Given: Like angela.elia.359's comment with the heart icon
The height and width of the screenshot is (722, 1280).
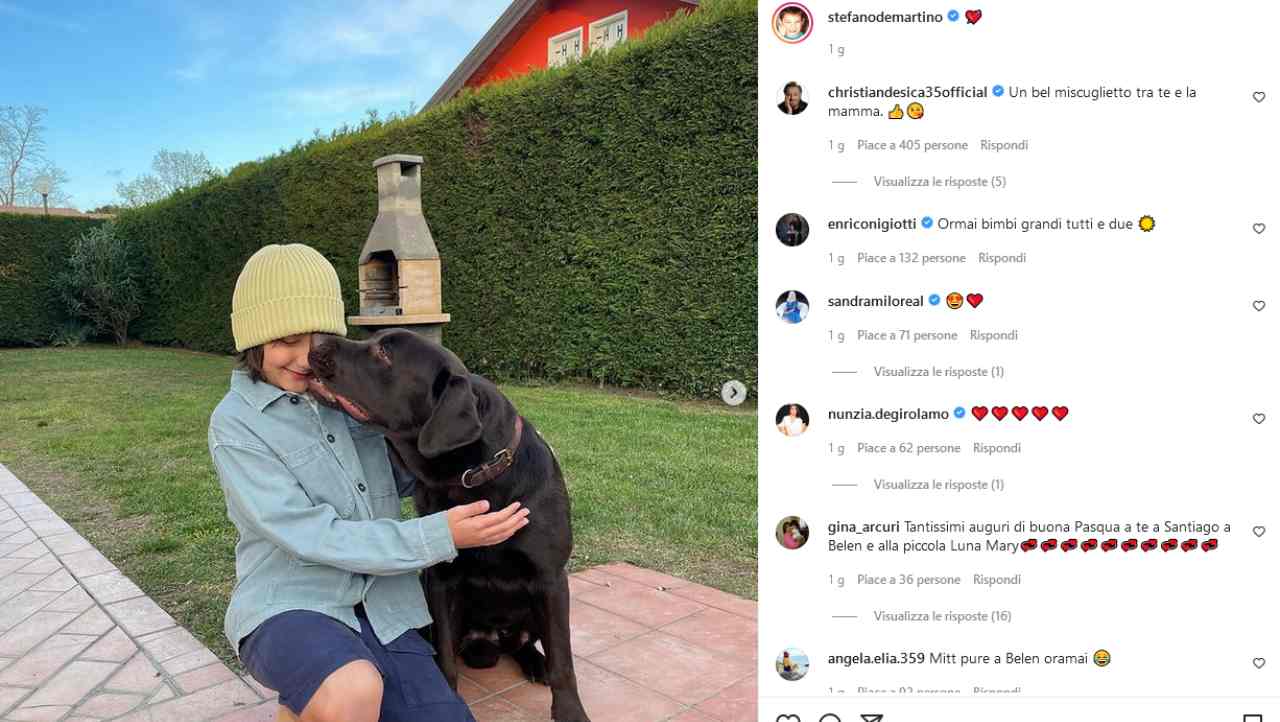Looking at the screenshot, I should click(x=1259, y=663).
